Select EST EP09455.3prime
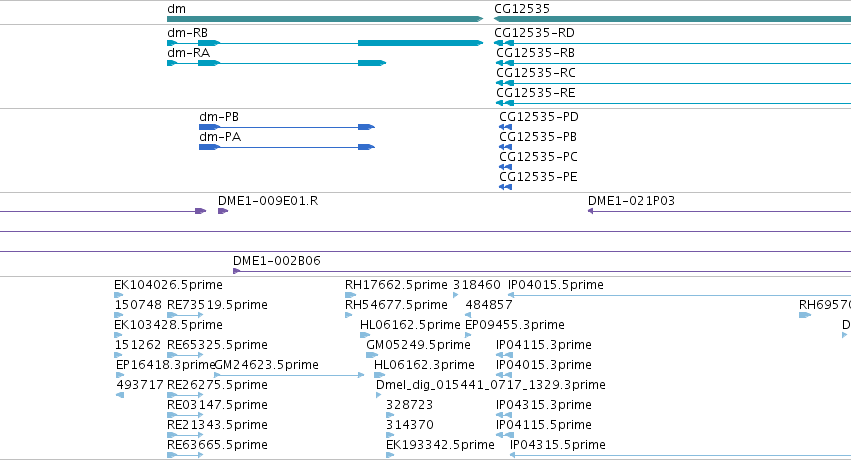The width and height of the screenshot is (851, 460). [x=515, y=325]
